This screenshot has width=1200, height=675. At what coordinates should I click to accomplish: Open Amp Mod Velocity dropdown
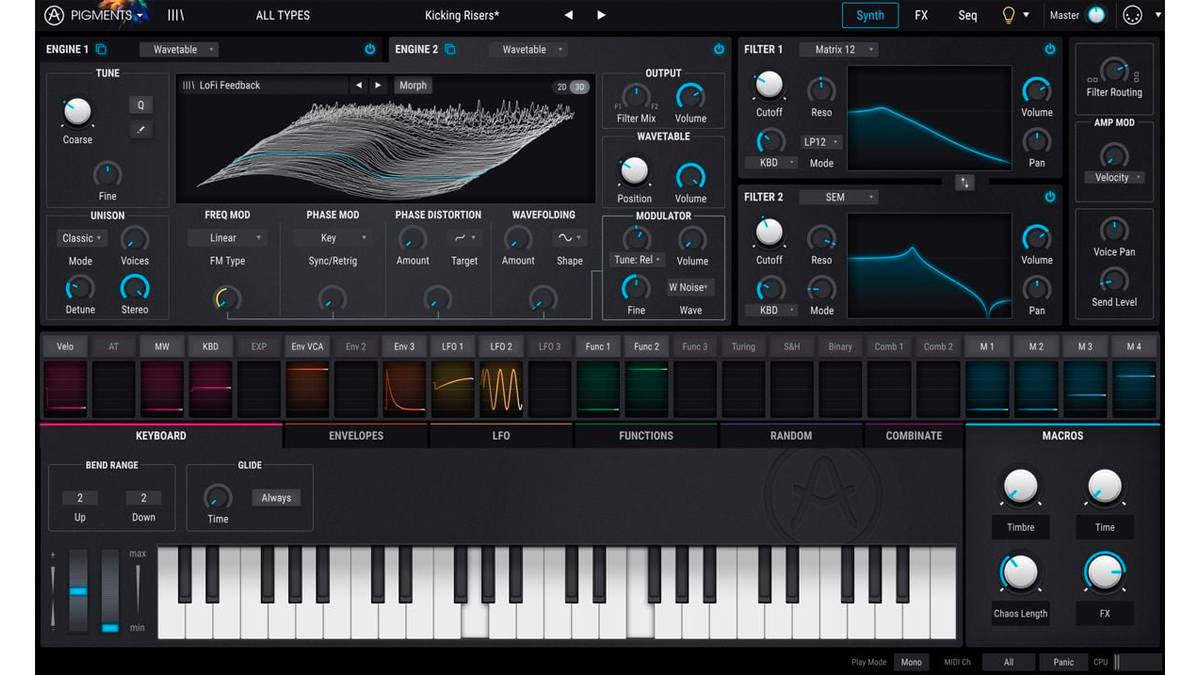[1113, 177]
